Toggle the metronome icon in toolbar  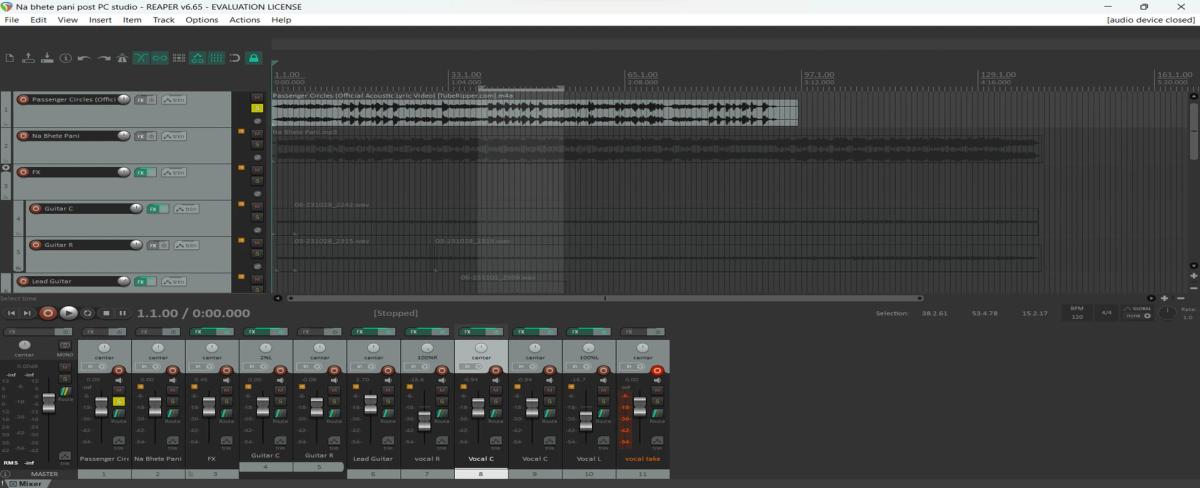[123, 58]
